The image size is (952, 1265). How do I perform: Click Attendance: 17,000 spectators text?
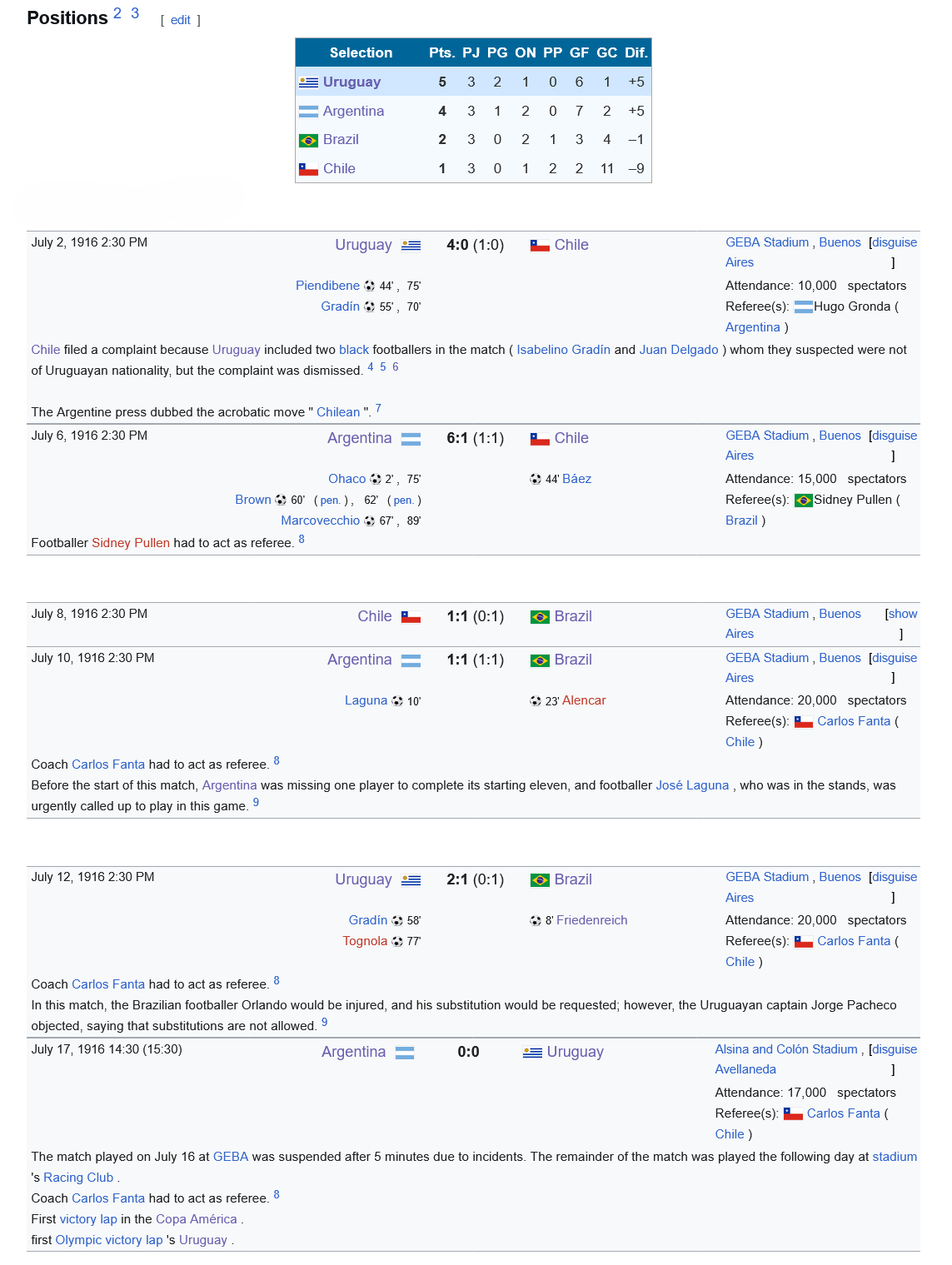805,1093
